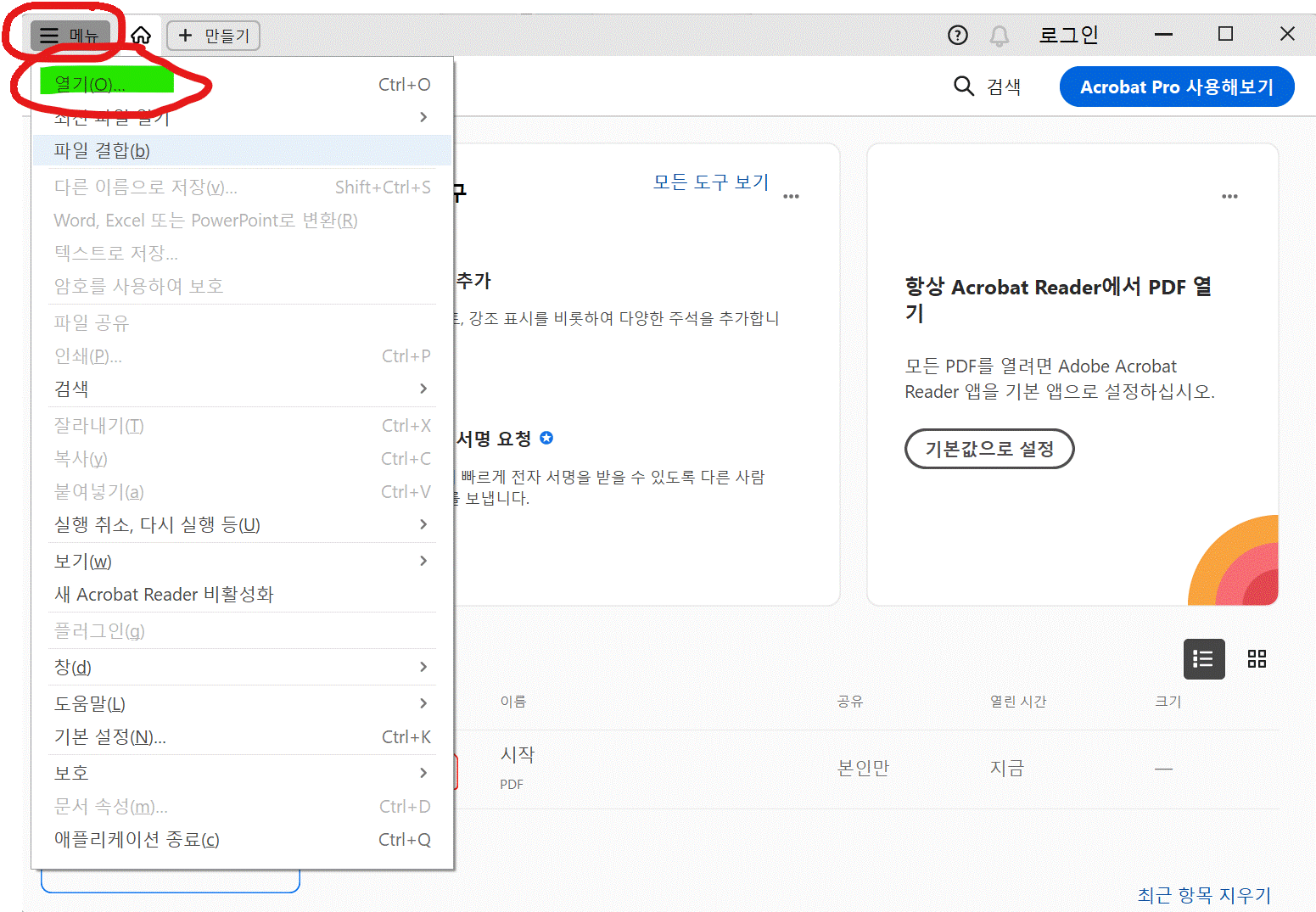
Task: Maximize the Acrobat window
Action: click(x=1225, y=34)
